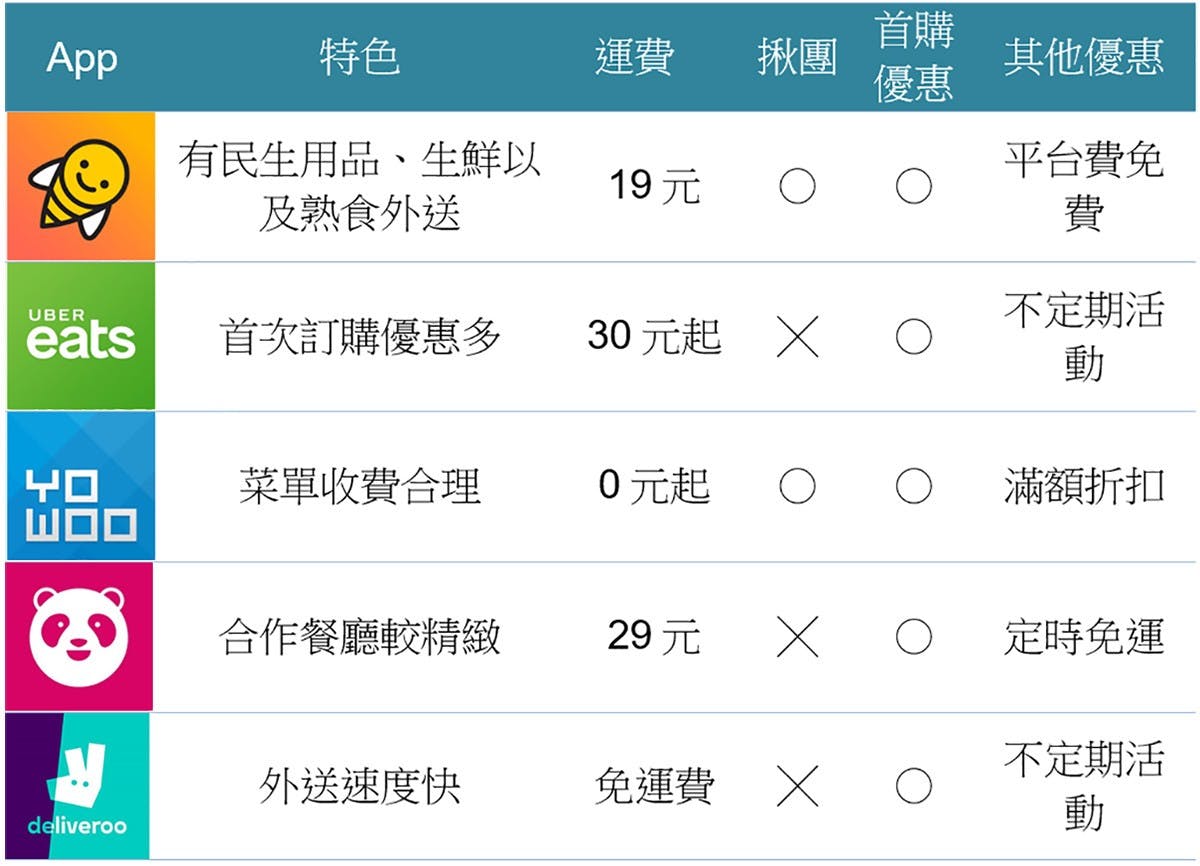
Task: Click the 特色 column header
Action: tap(360, 57)
